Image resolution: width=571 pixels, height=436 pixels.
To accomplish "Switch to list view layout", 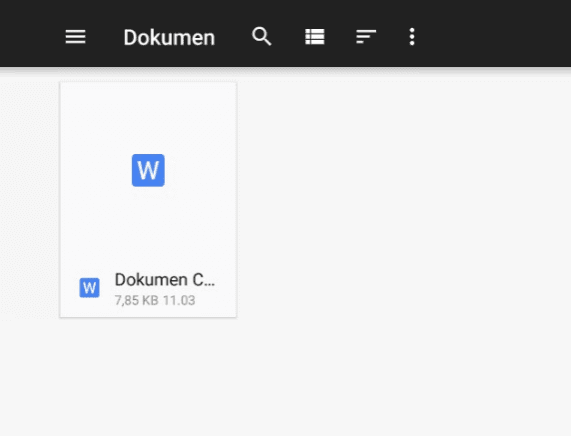I will [x=315, y=37].
